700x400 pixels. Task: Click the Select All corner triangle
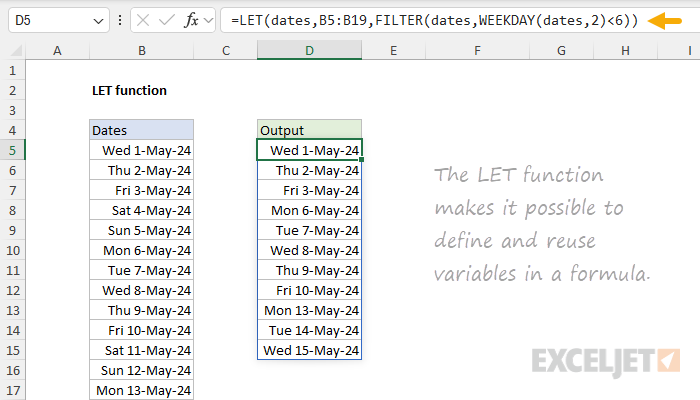tap(17, 50)
